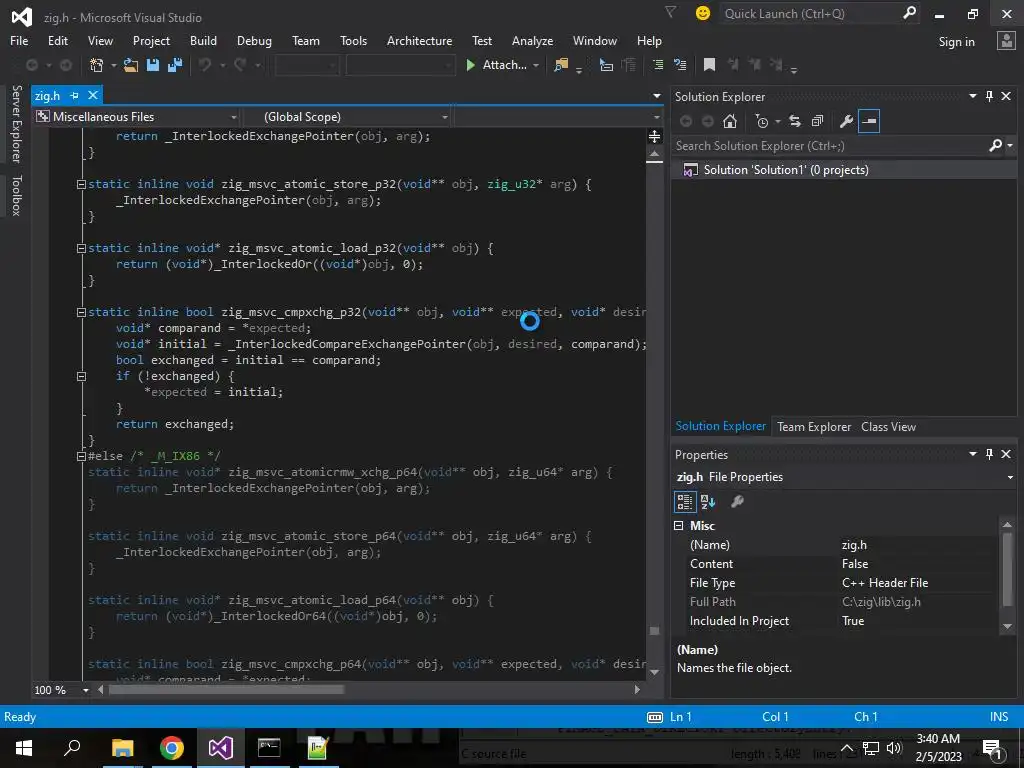Toggle the pin on the zig.h tab

point(74,95)
